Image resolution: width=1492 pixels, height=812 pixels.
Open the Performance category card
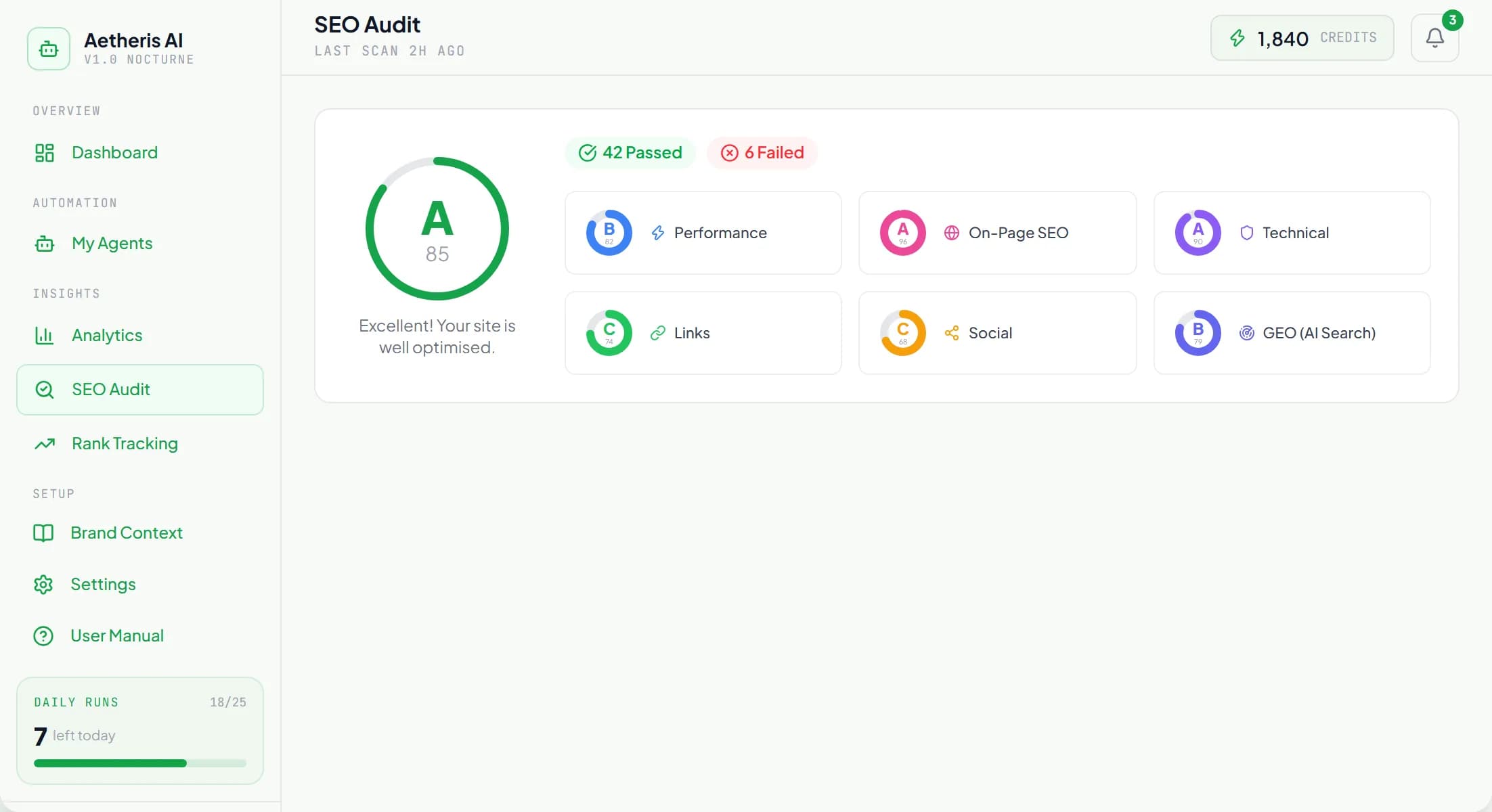[703, 233]
